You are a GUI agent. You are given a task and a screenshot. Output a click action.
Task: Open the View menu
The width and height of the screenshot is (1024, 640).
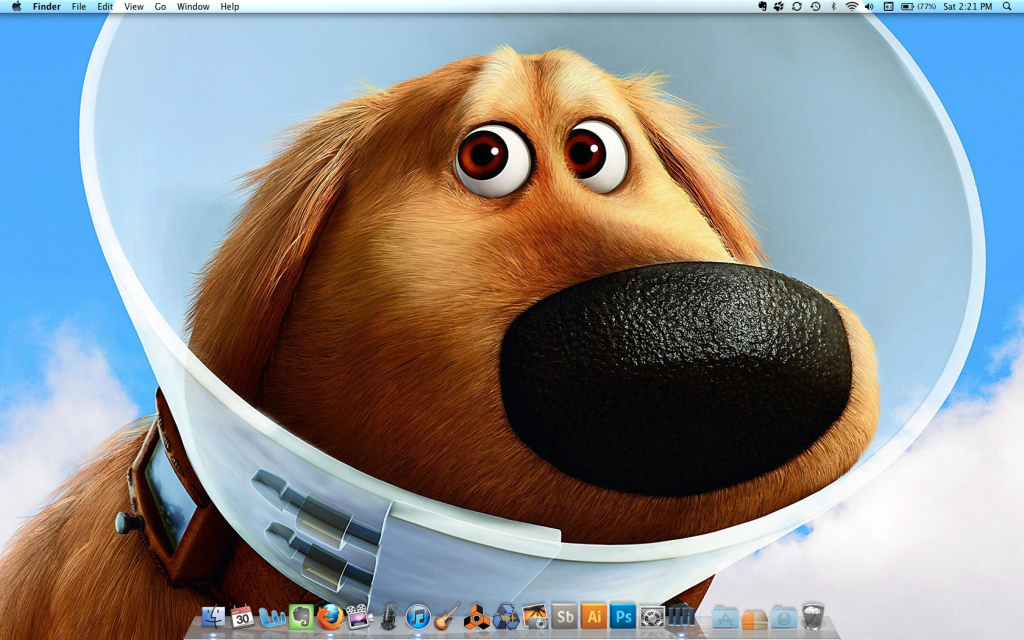point(134,7)
